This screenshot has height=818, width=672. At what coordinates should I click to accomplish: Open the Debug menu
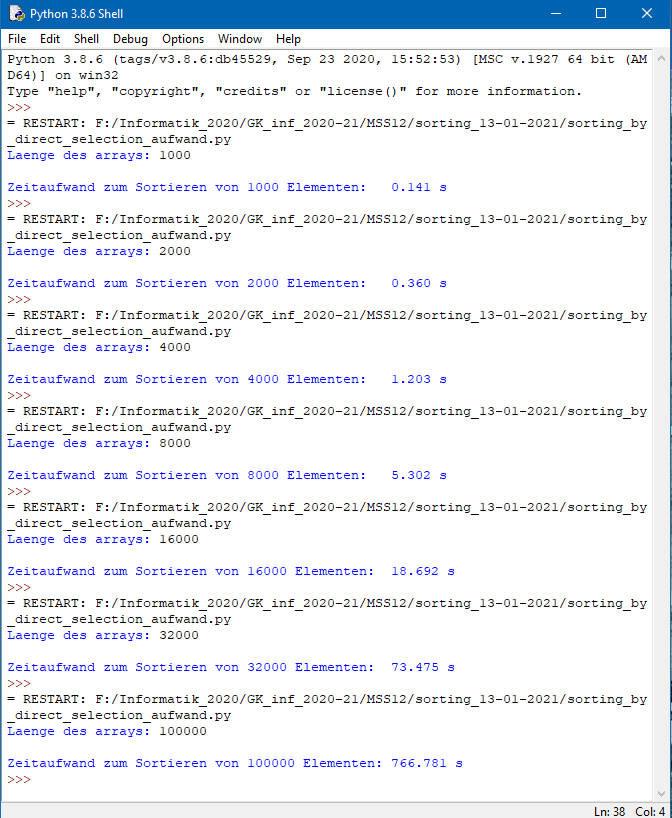coord(130,39)
